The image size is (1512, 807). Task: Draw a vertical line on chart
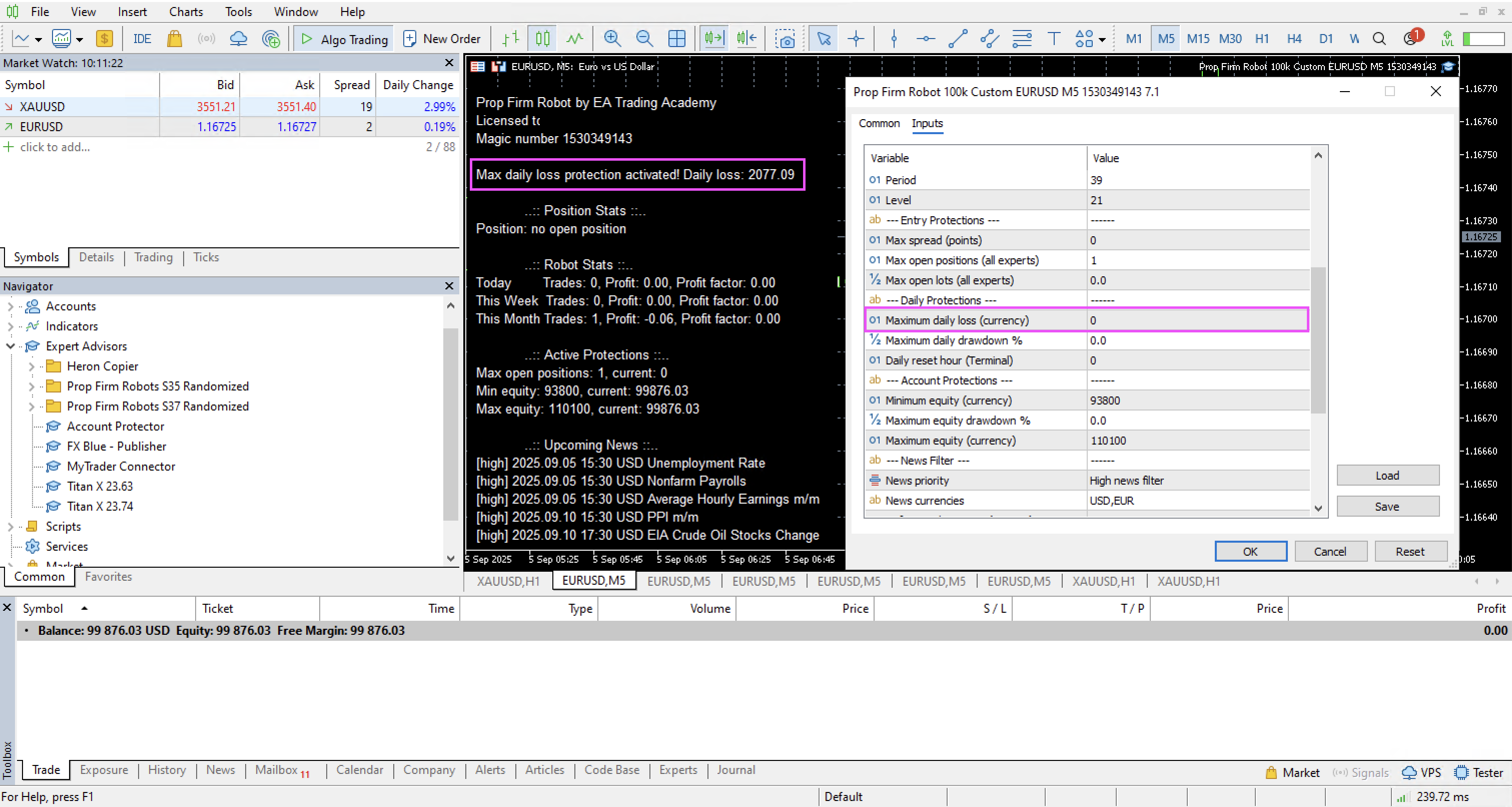[894, 39]
